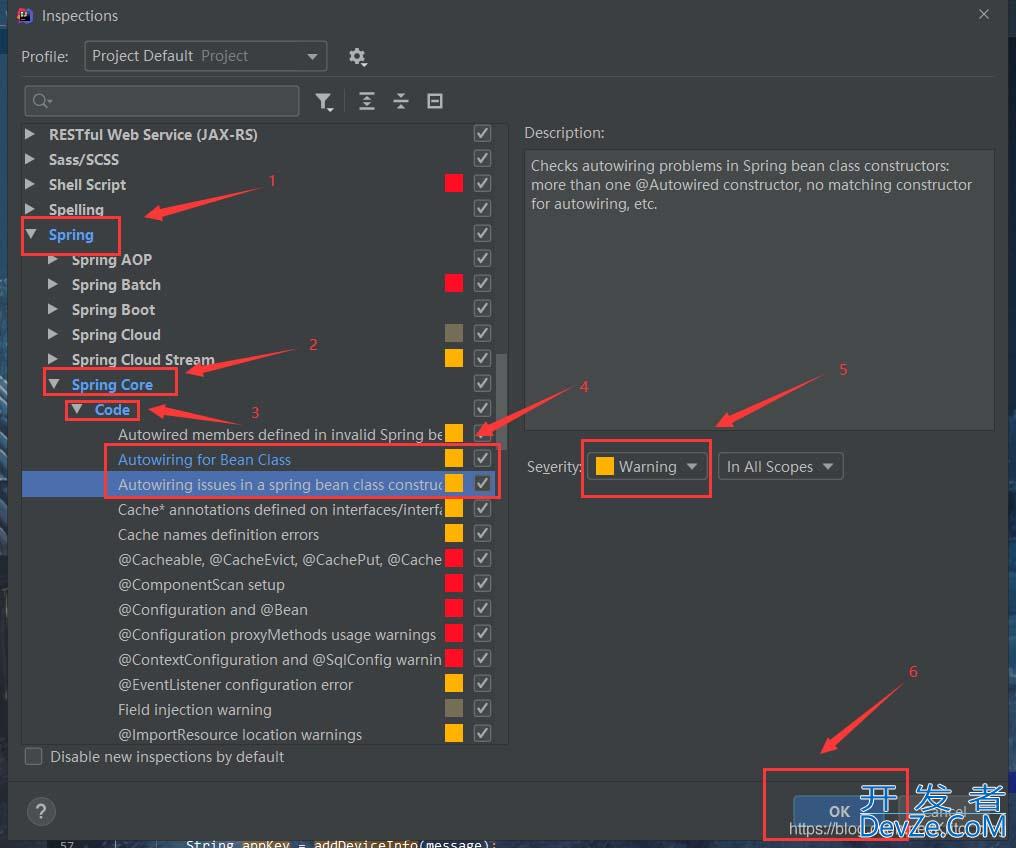Select Autowired members defined in invalid Spring bean
Viewport: 1016px width, 848px height.
[x=280, y=435]
